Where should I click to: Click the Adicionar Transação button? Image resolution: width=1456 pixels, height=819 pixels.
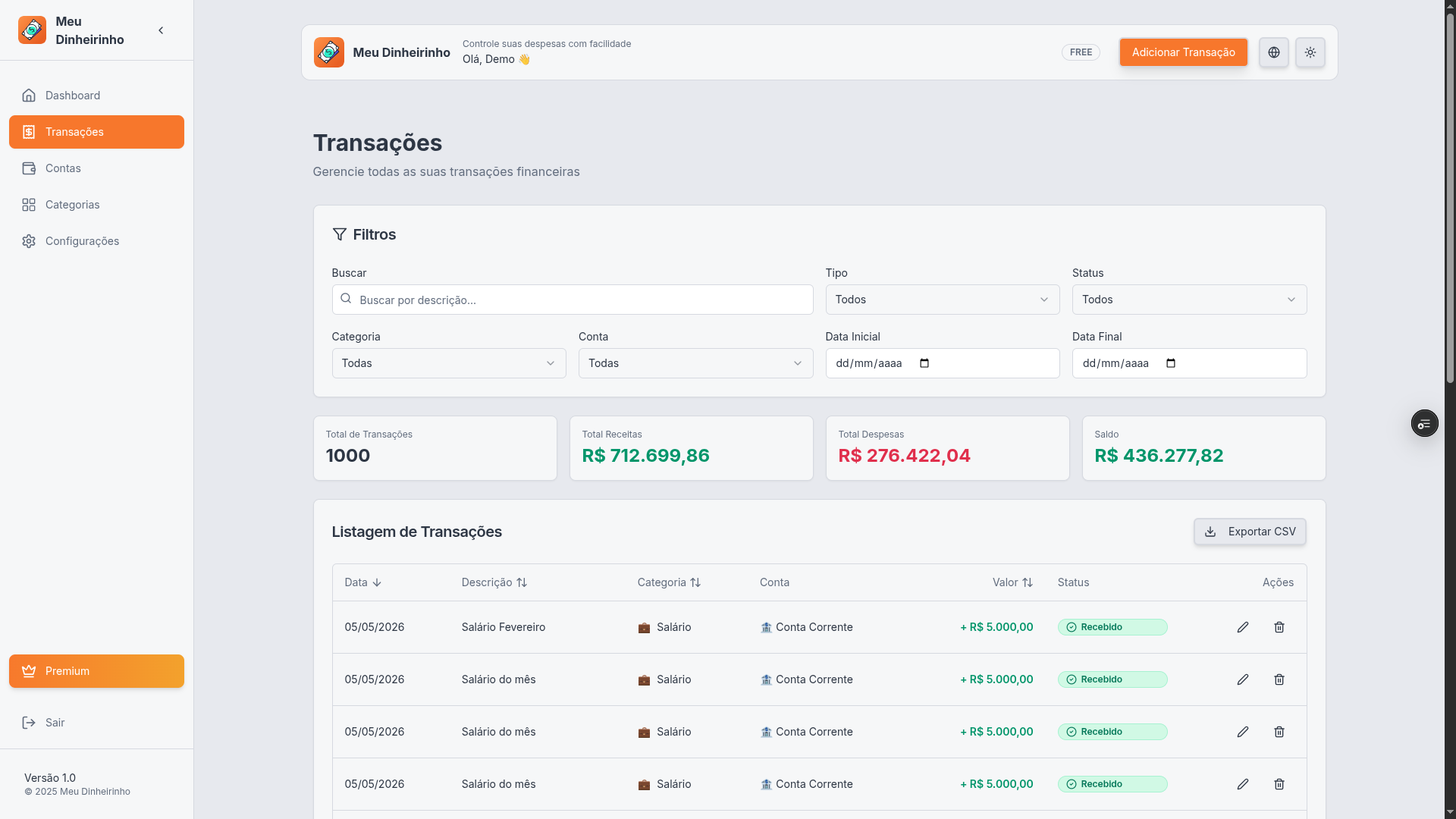pos(1183,52)
